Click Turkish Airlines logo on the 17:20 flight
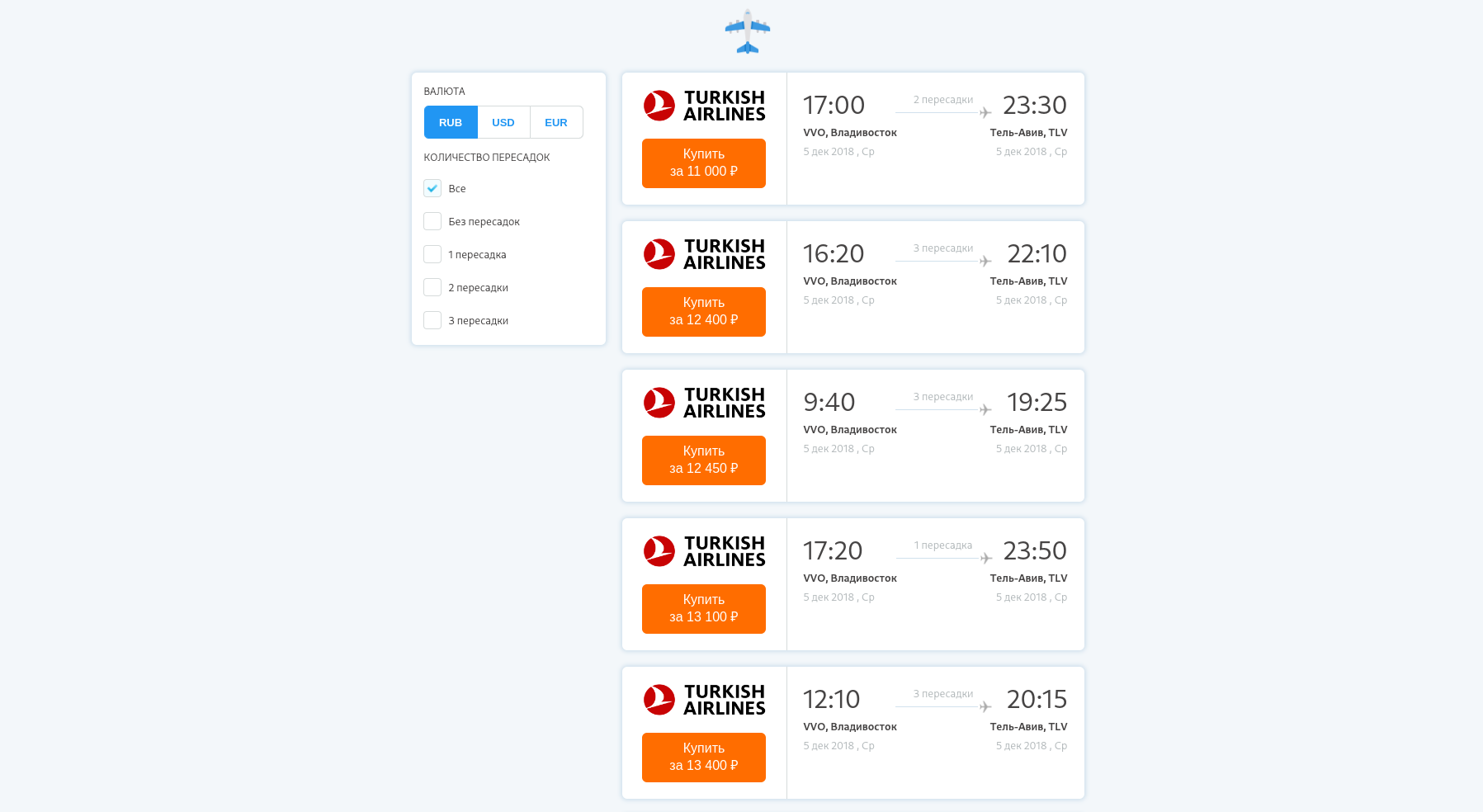The width and height of the screenshot is (1483, 812). coord(704,550)
